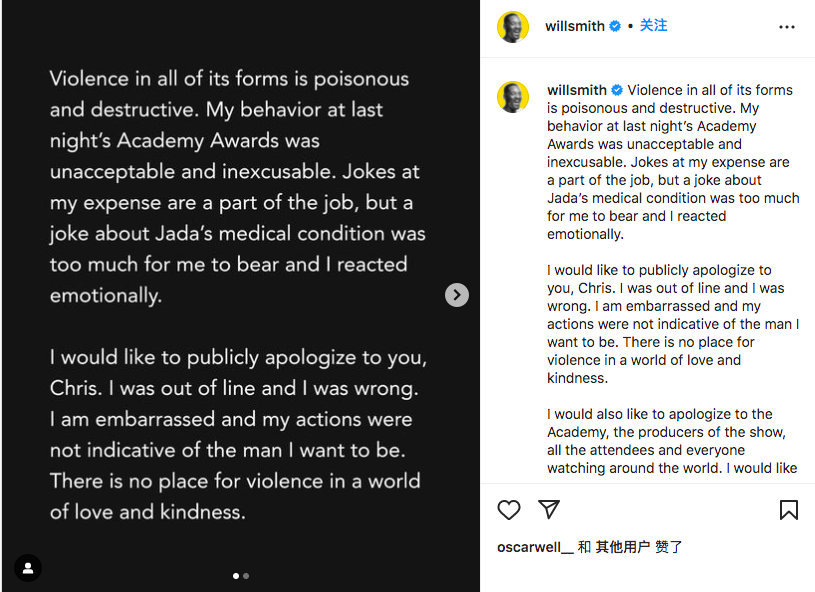Like the post with the heart icon

coord(508,510)
